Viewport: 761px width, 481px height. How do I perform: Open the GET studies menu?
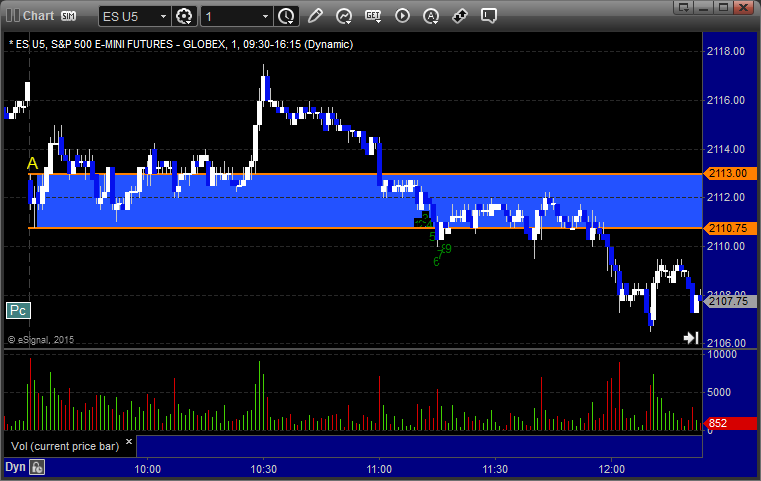373,17
